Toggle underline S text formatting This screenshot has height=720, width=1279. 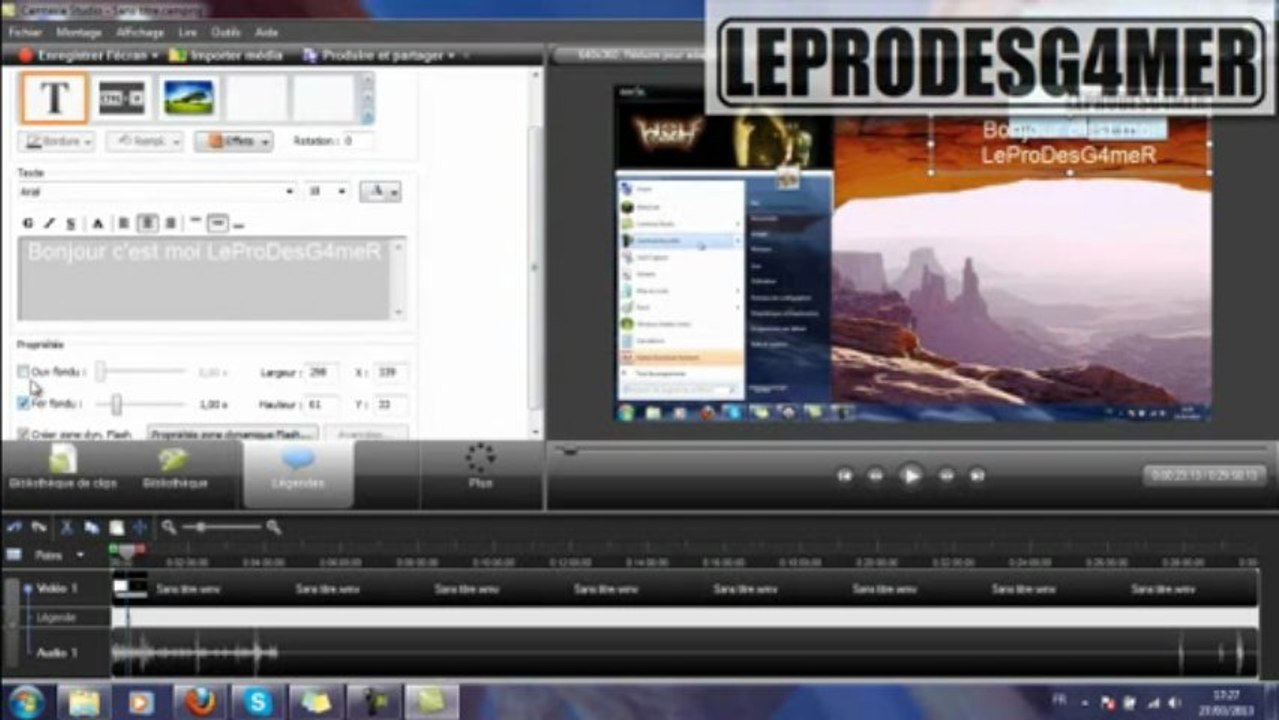tap(71, 223)
